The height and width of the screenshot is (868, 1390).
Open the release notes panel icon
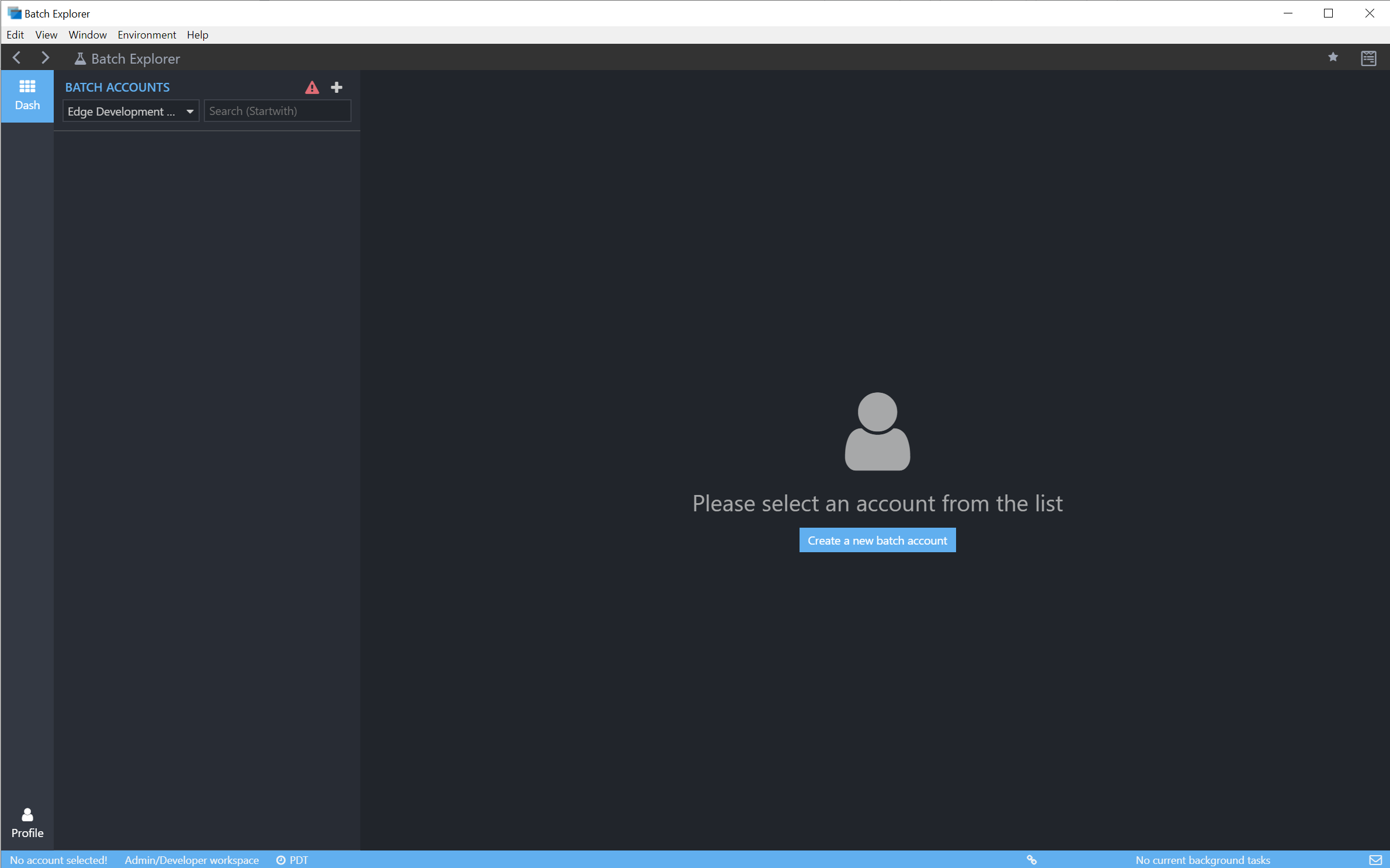point(1369,58)
